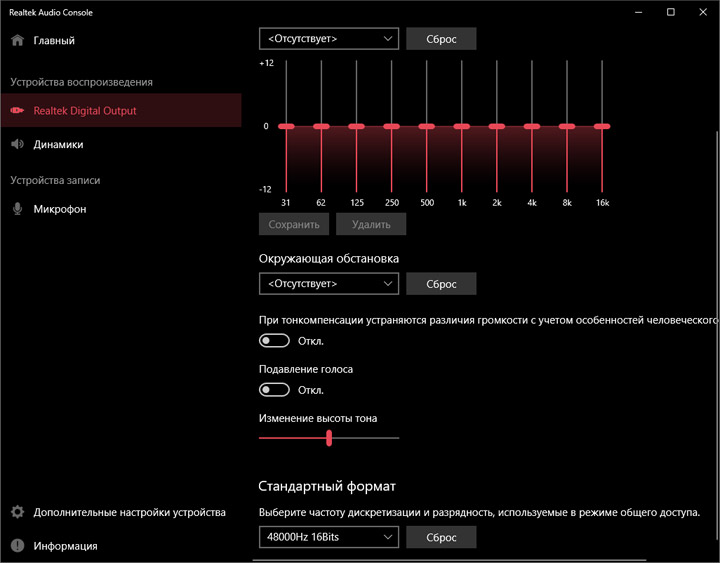This screenshot has width=720, height=563.
Task: Open the 48000Hz 16Bits format dropdown
Action: pos(329,537)
